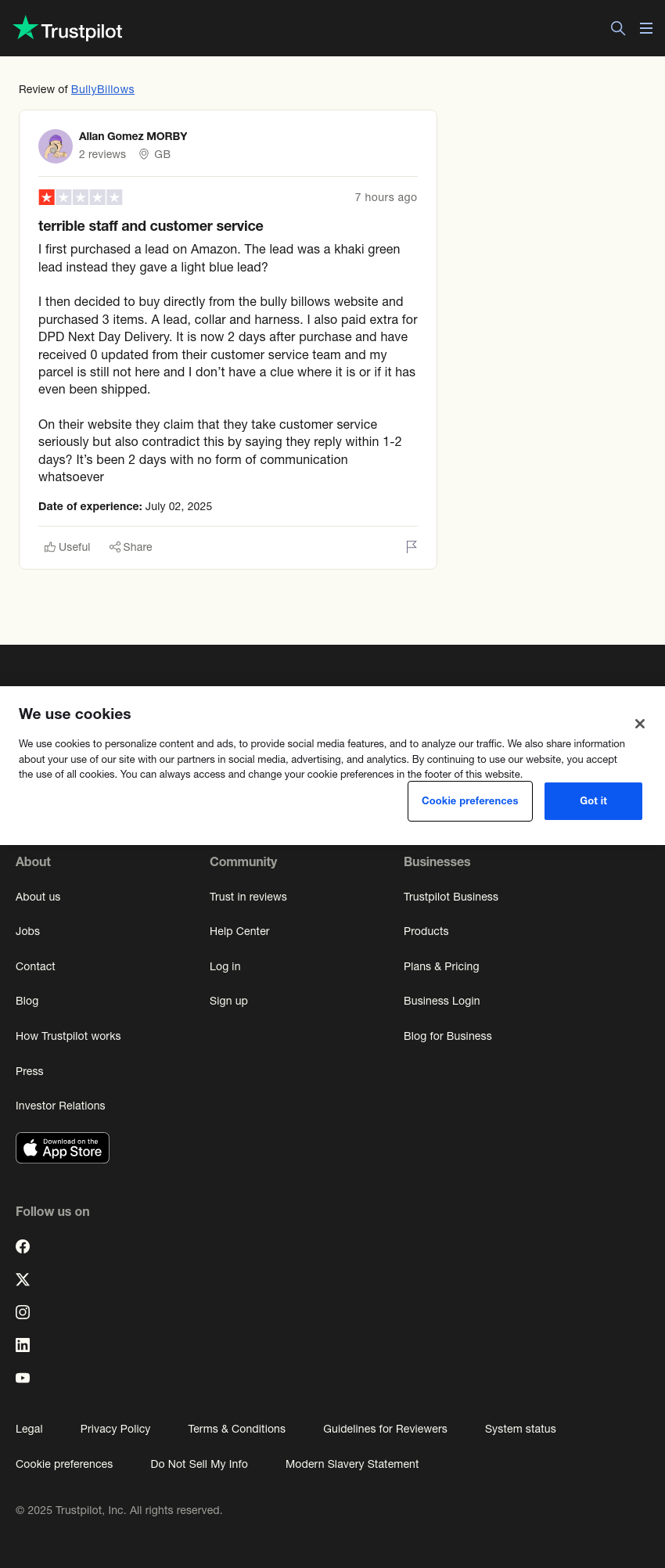Open System status link

point(520,1429)
